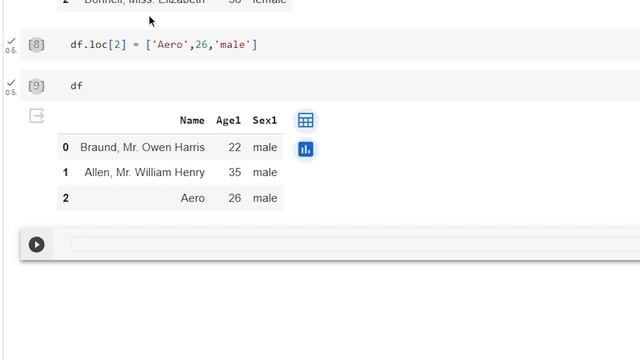Click execution success checkmark for cell 8

[x=11, y=41]
